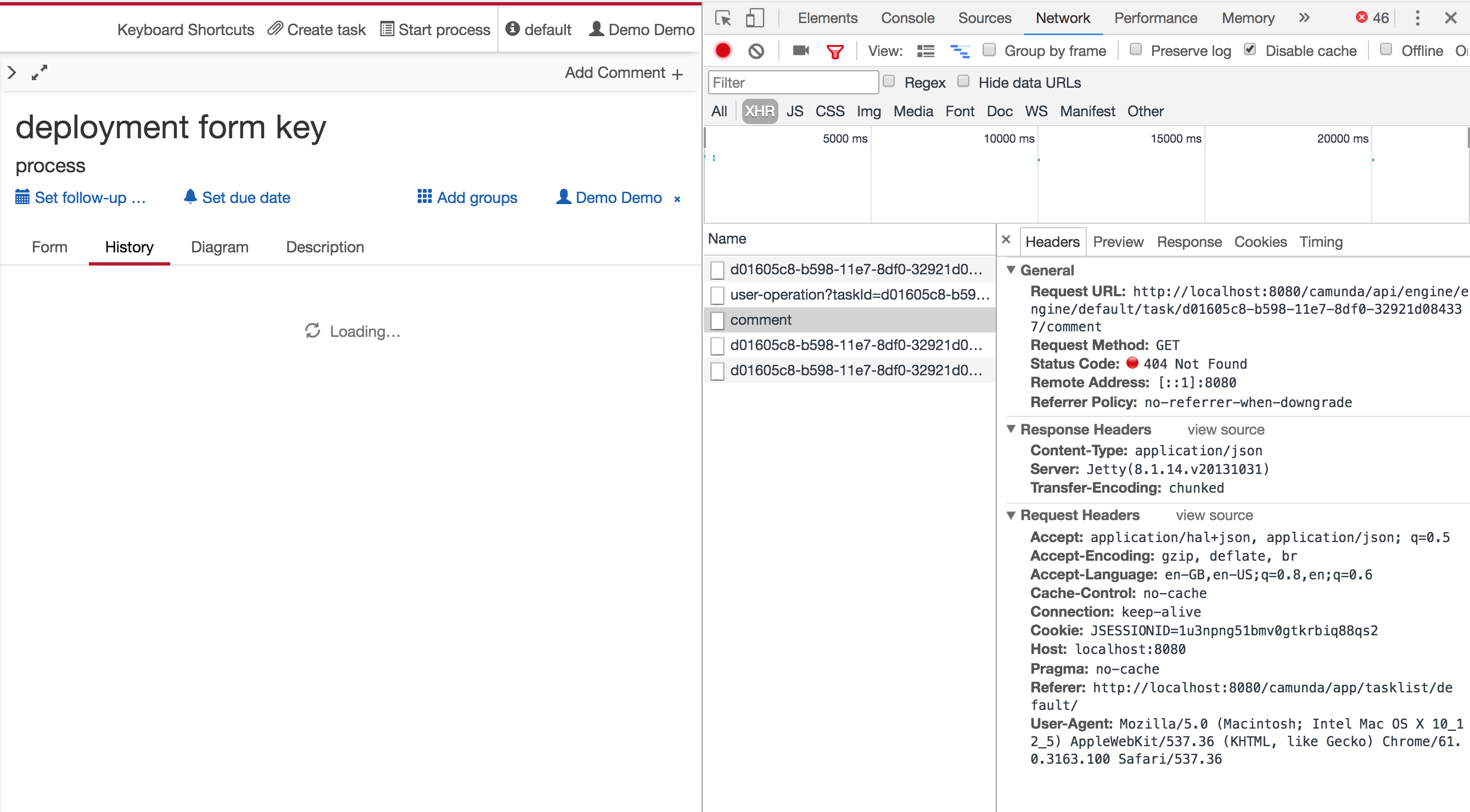
Task: Click the network Filter text field
Action: 793,83
